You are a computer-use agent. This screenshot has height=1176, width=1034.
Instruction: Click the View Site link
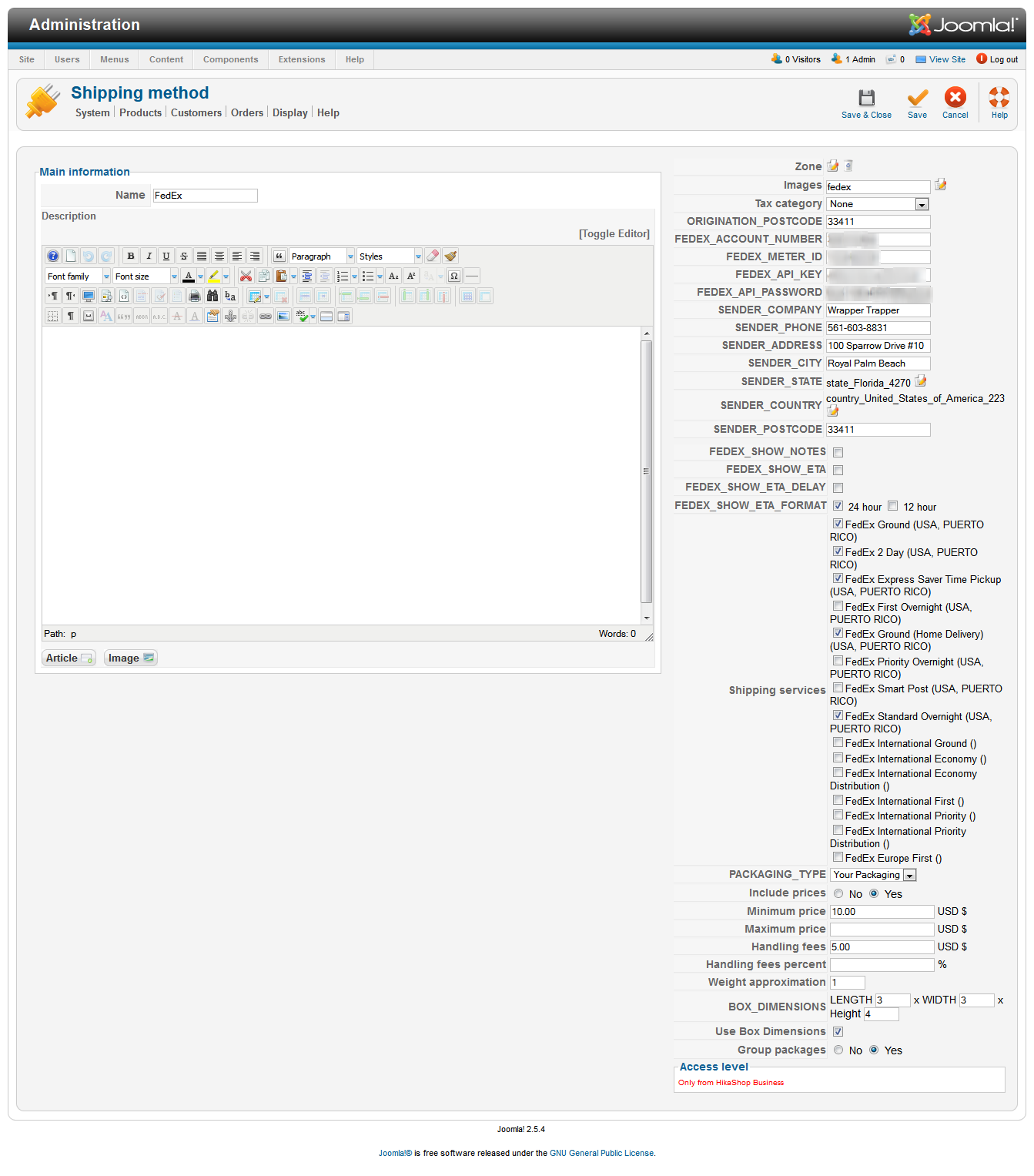[947, 59]
